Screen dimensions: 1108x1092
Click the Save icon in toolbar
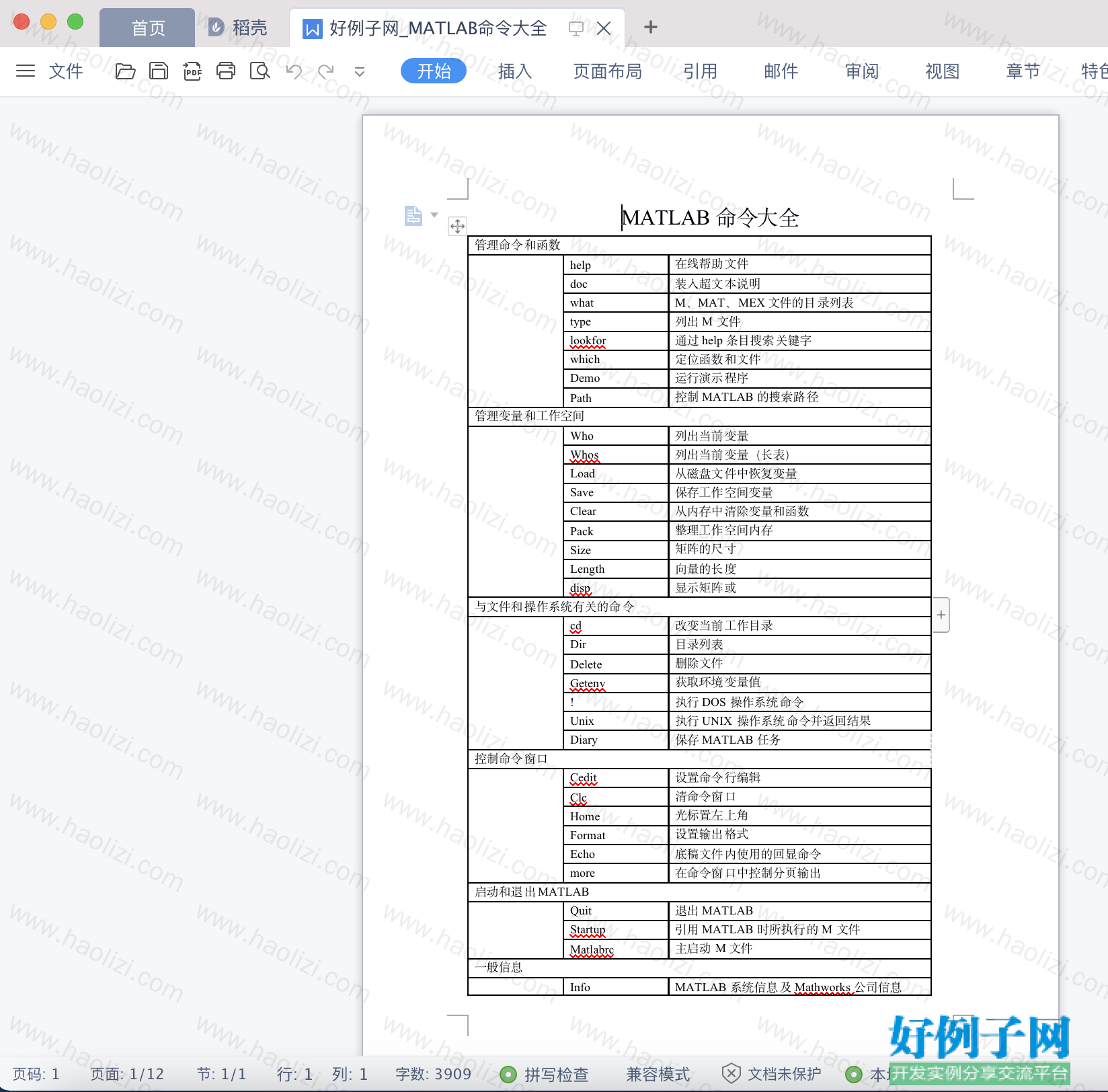(x=159, y=71)
